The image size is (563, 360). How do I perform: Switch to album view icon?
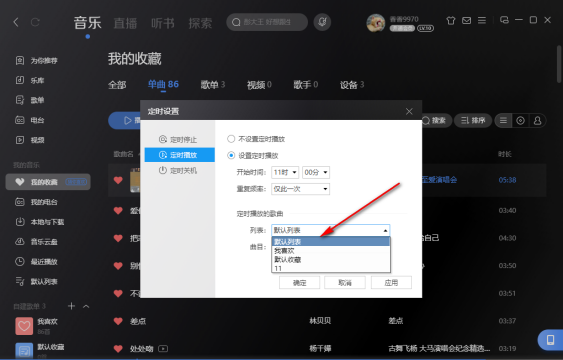click(x=520, y=121)
